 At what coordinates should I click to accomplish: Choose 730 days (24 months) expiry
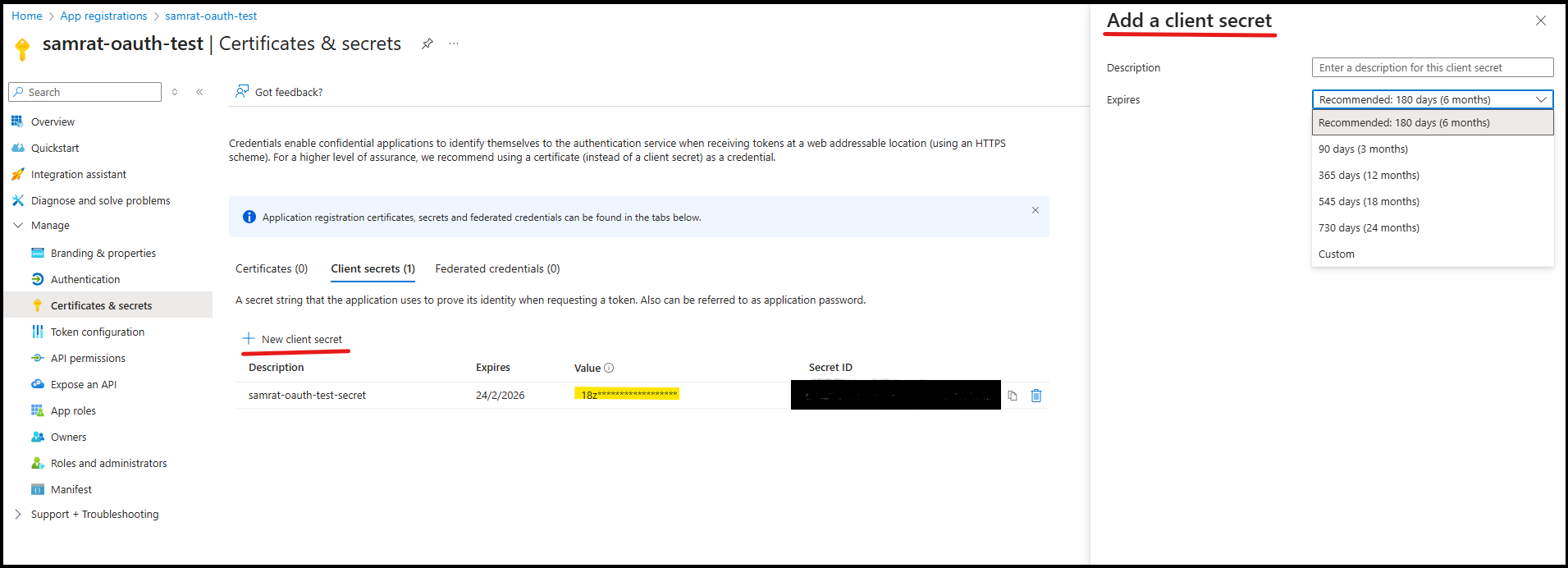tap(1433, 227)
